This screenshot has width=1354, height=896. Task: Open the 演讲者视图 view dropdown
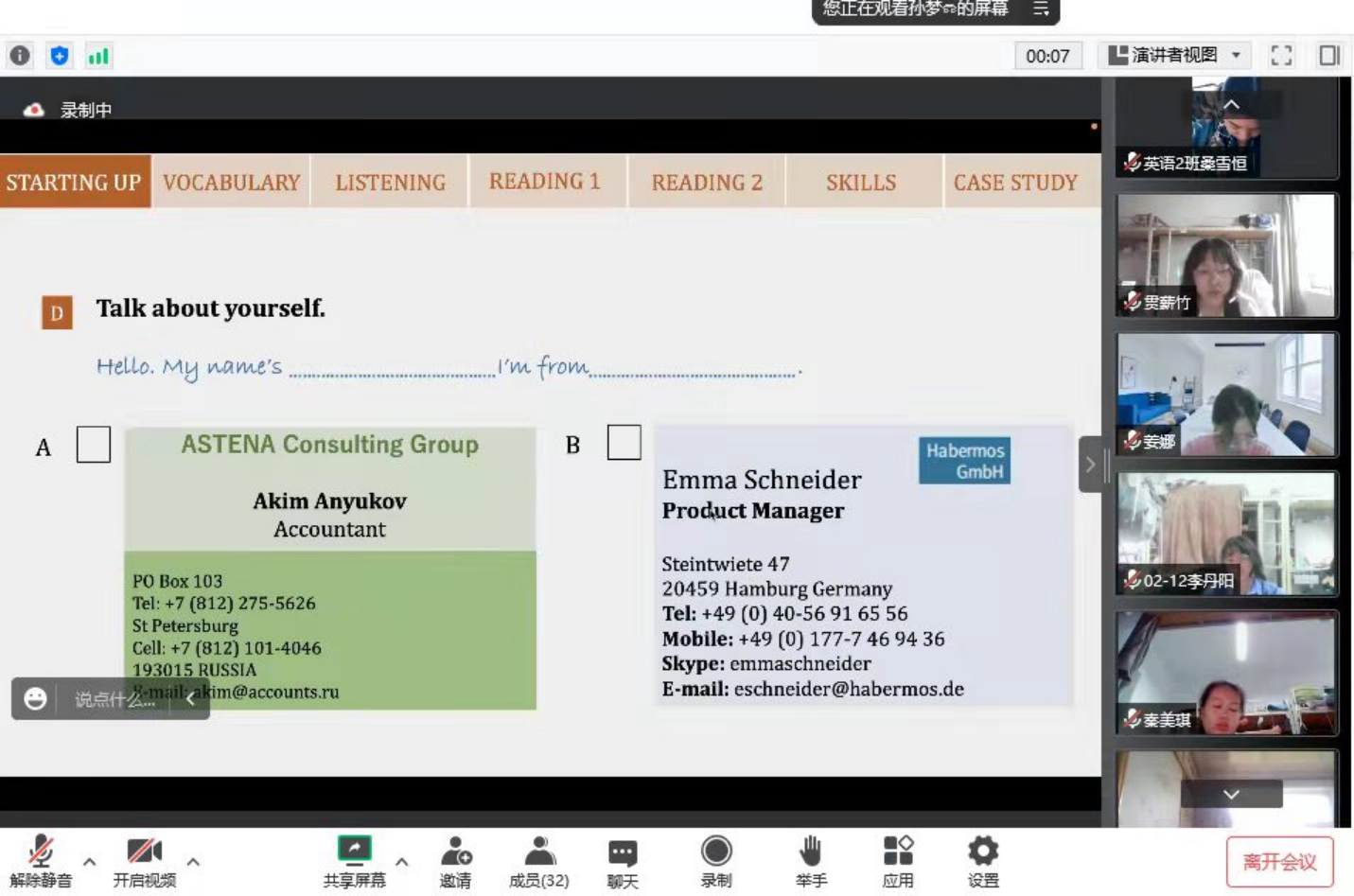[1174, 56]
